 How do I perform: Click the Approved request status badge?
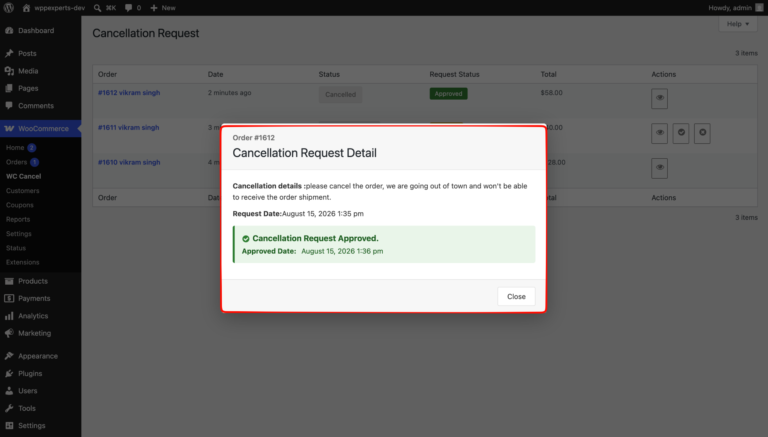448,94
